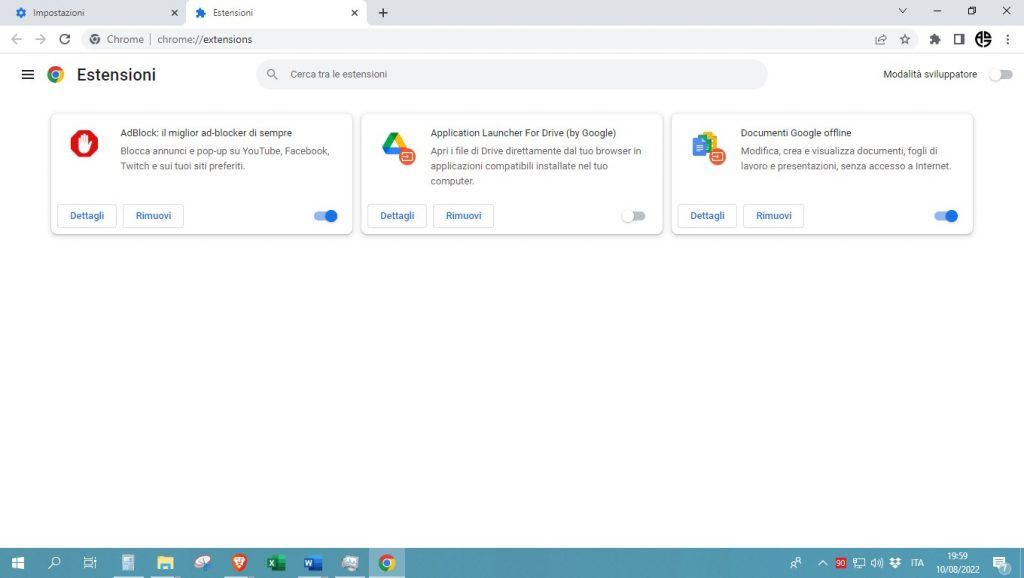Open the Estensioni hamburger main menu

pos(28,75)
